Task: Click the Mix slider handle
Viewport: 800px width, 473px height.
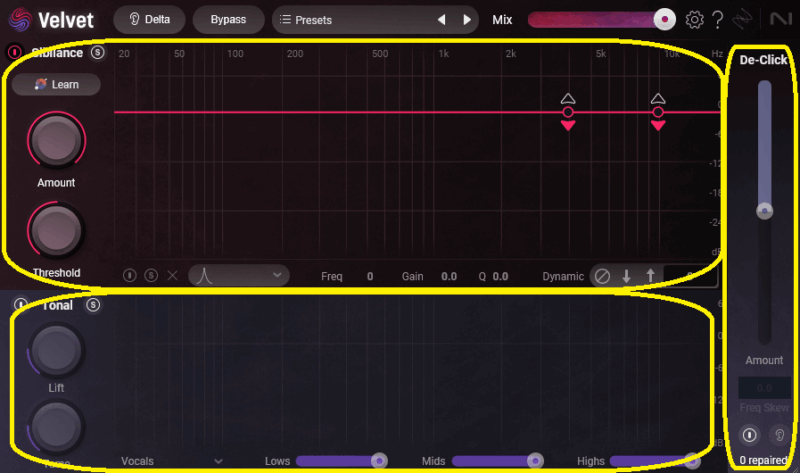Action: point(664,19)
